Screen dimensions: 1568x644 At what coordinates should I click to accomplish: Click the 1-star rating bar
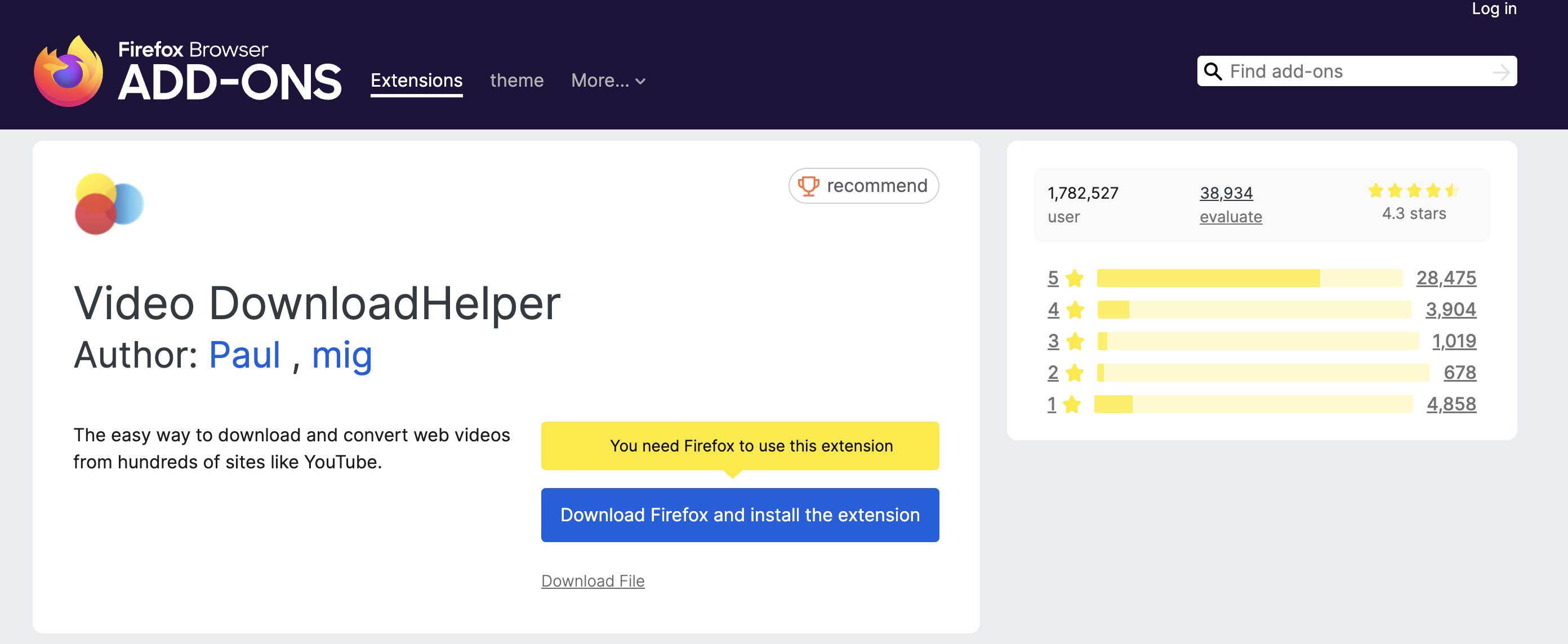(x=1253, y=404)
